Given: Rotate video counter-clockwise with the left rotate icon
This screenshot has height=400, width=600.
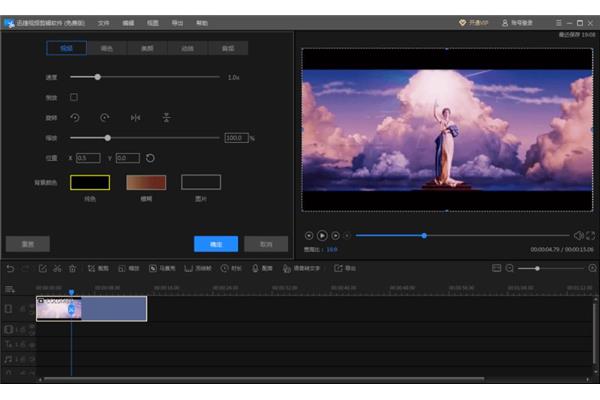Looking at the screenshot, I should click(75, 118).
